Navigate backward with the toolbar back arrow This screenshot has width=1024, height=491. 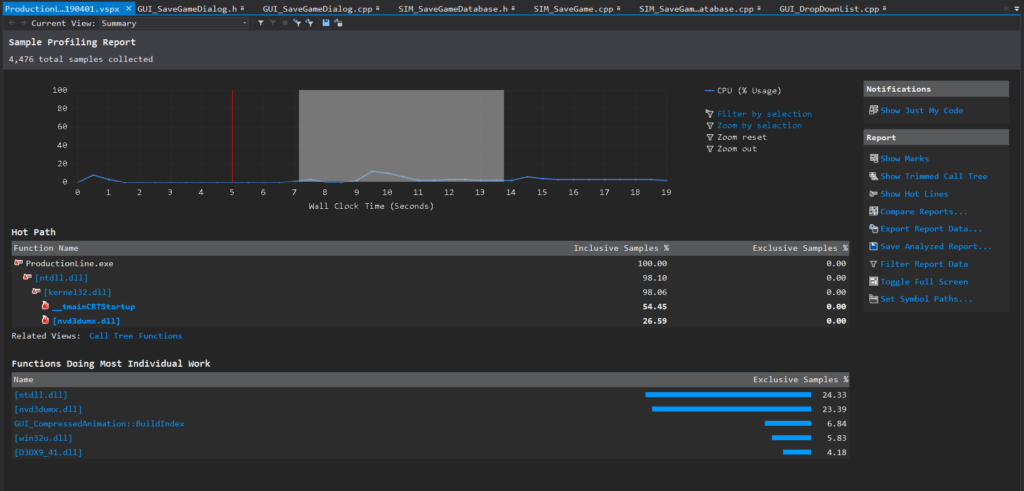pos(11,23)
